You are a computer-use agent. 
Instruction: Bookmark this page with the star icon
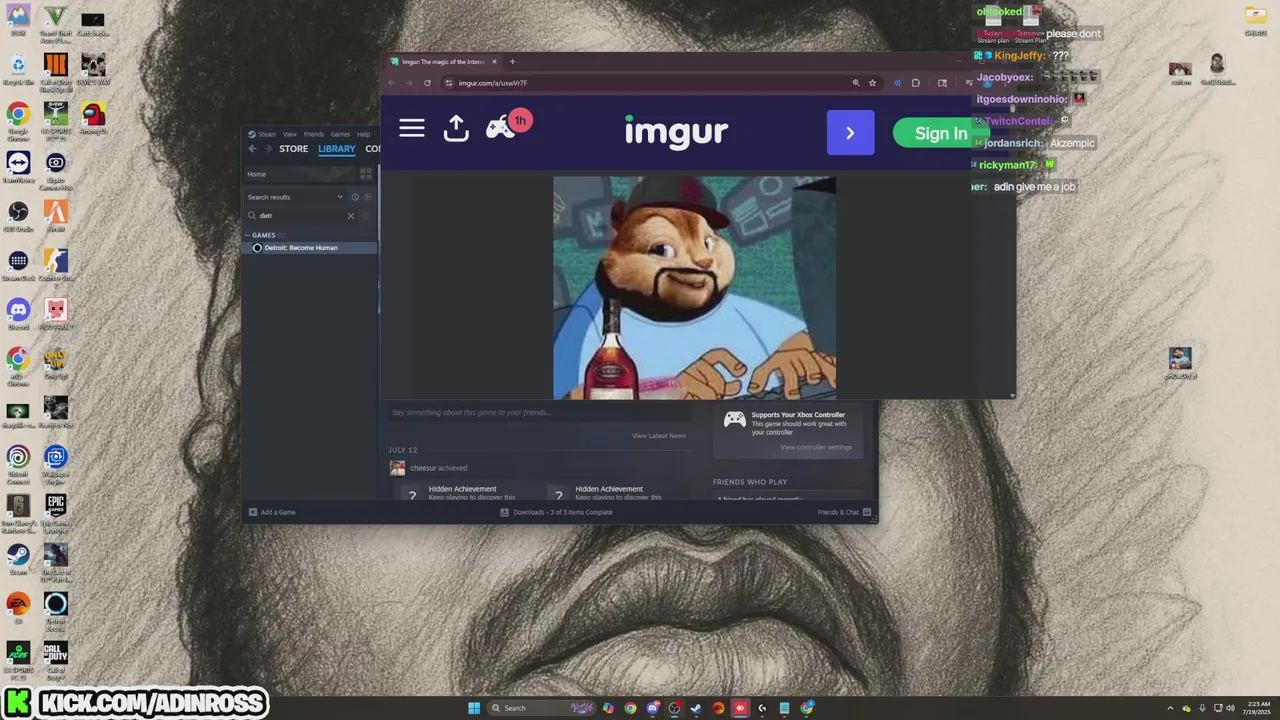[x=872, y=83]
